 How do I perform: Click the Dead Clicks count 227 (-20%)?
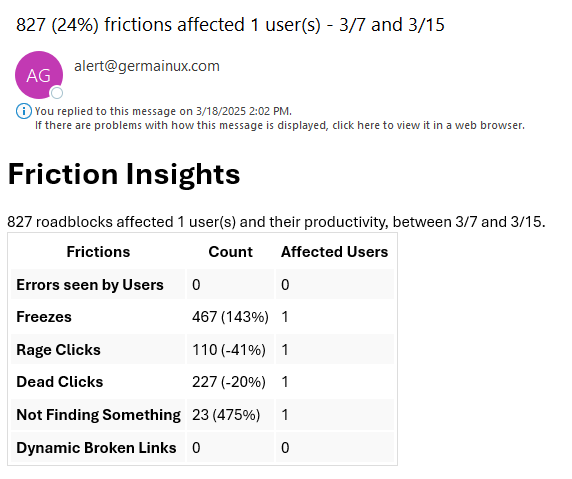coord(229,382)
